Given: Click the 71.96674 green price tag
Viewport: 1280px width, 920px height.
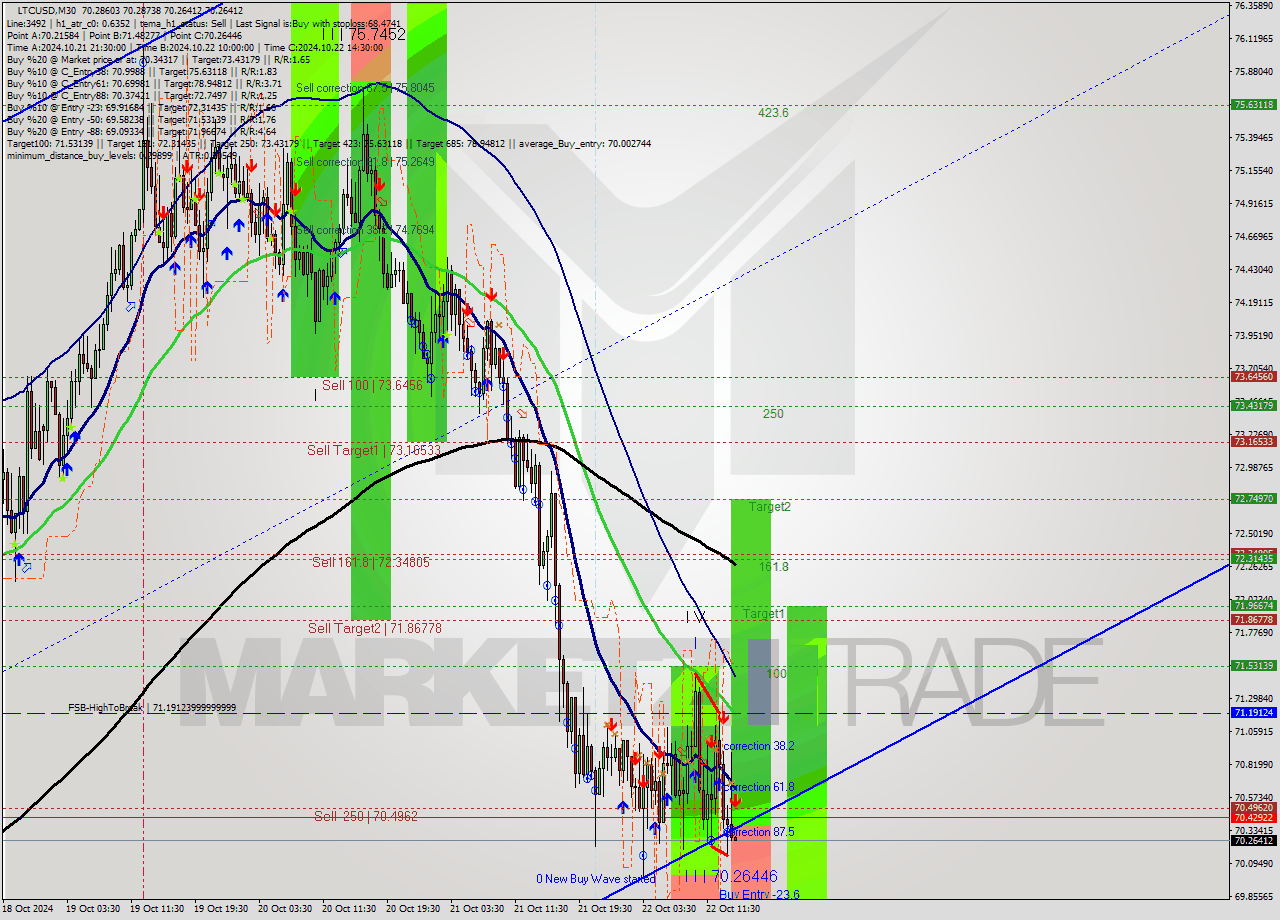Looking at the screenshot, I should point(1254,605).
